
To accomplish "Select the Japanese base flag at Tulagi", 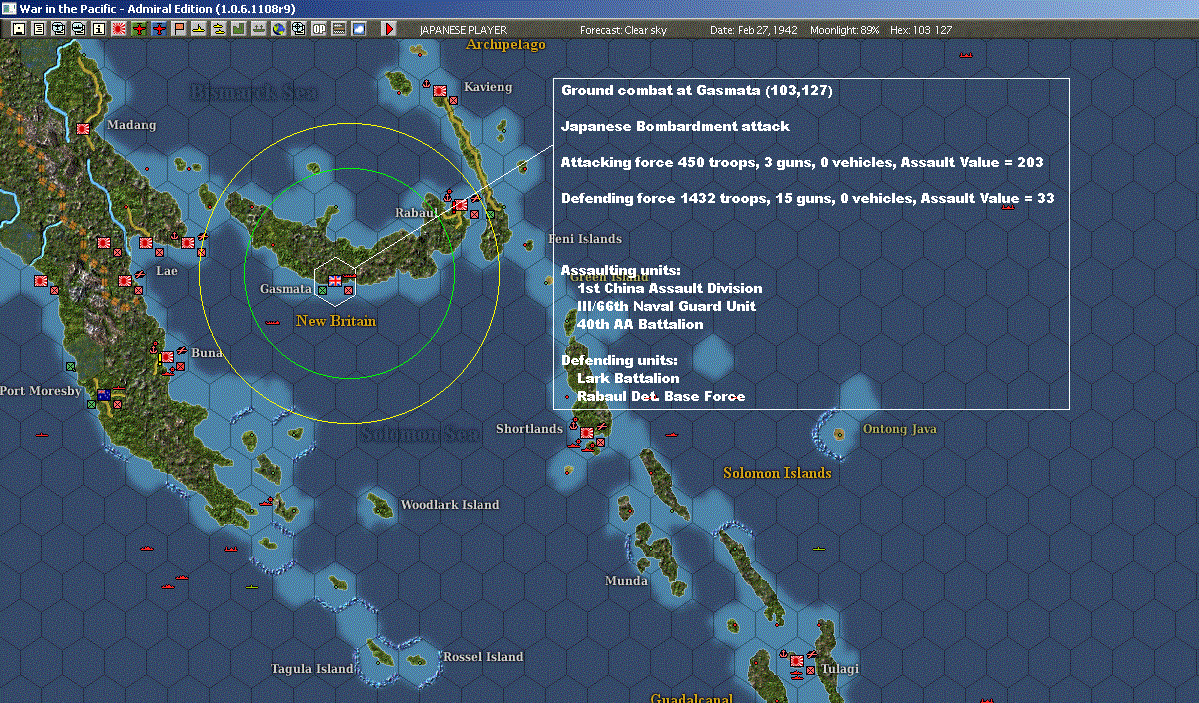I will coord(796,661).
